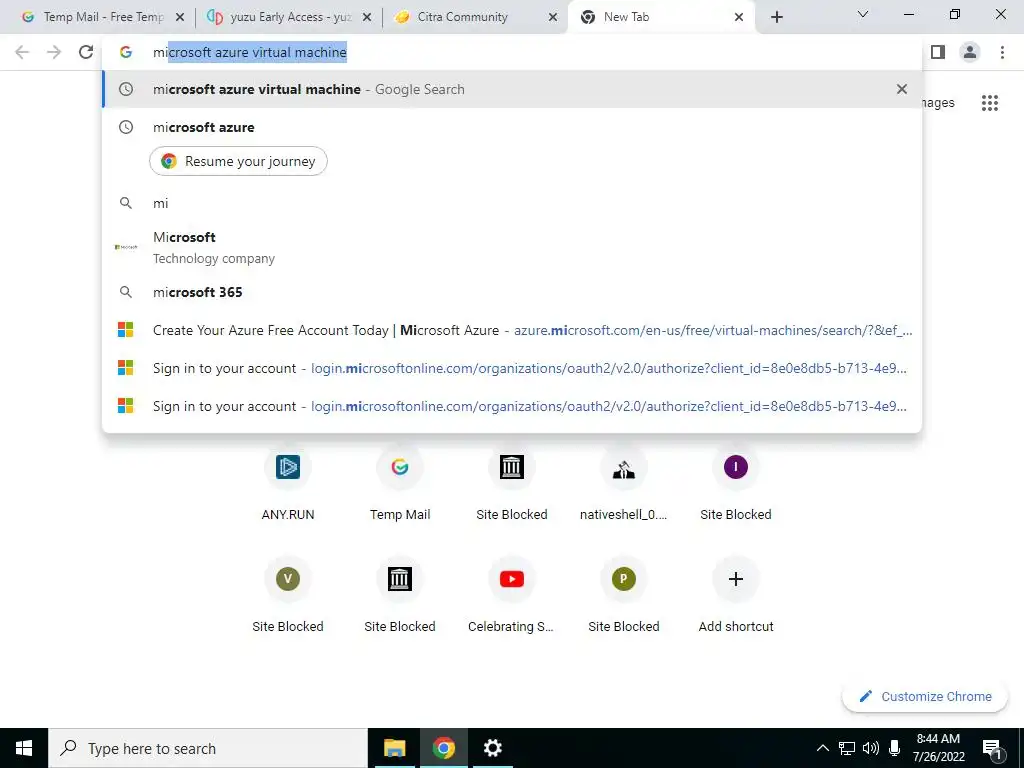This screenshot has height=768, width=1024.
Task: Open a new tab with plus button
Action: coord(776,17)
